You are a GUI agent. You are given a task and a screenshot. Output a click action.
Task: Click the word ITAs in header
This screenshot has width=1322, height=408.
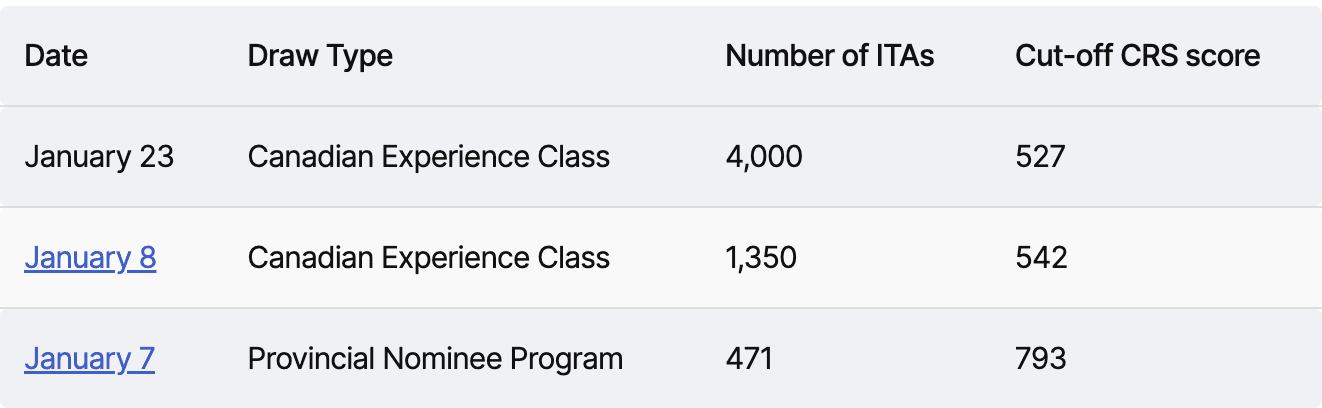(905, 56)
